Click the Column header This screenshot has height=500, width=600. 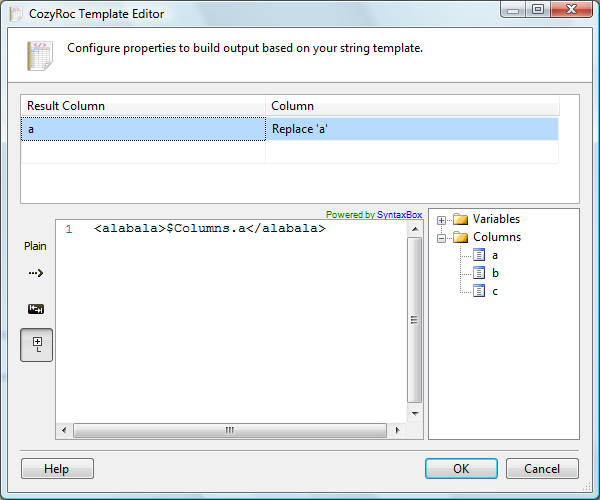(x=412, y=106)
